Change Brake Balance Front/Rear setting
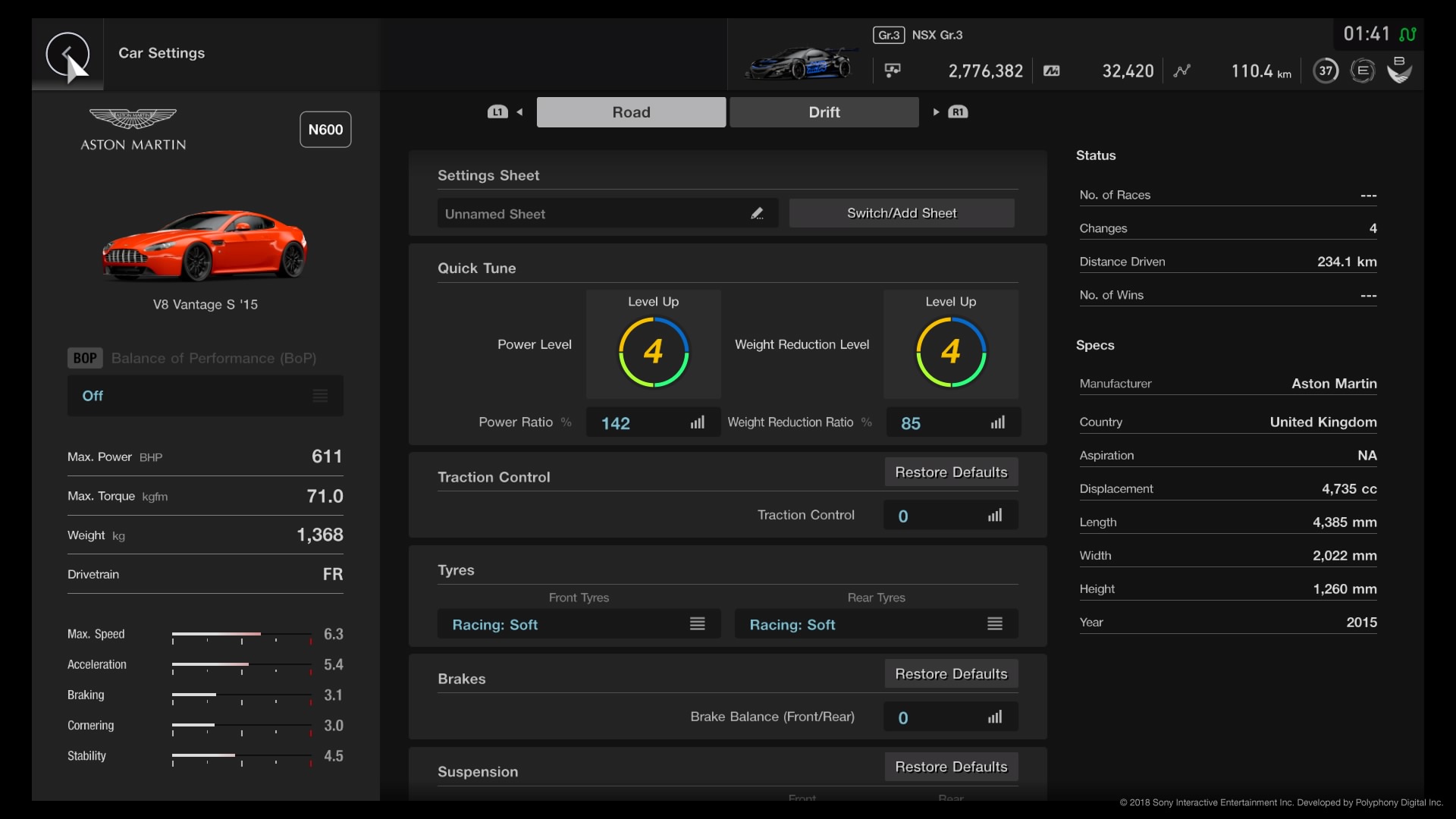1456x819 pixels. (x=949, y=717)
